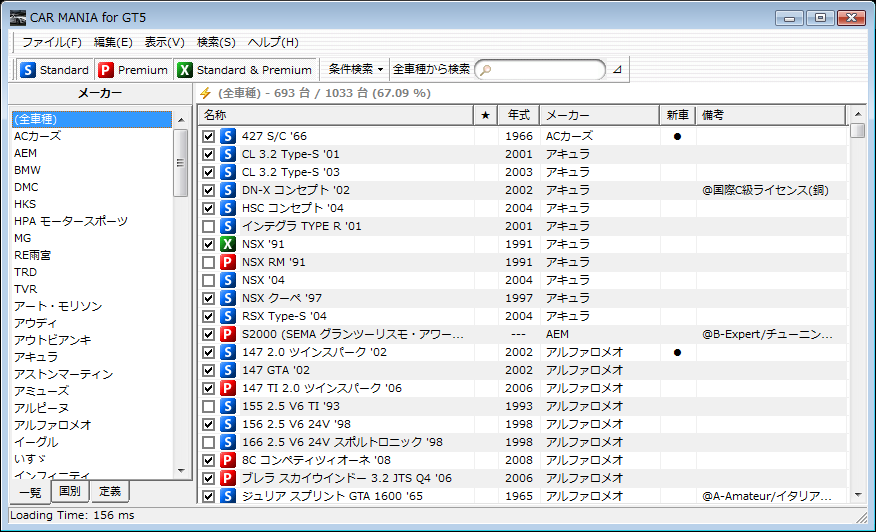876x532 pixels.
Task: Click the Standard 'S' filter icon in toolbar
Action: point(27,70)
